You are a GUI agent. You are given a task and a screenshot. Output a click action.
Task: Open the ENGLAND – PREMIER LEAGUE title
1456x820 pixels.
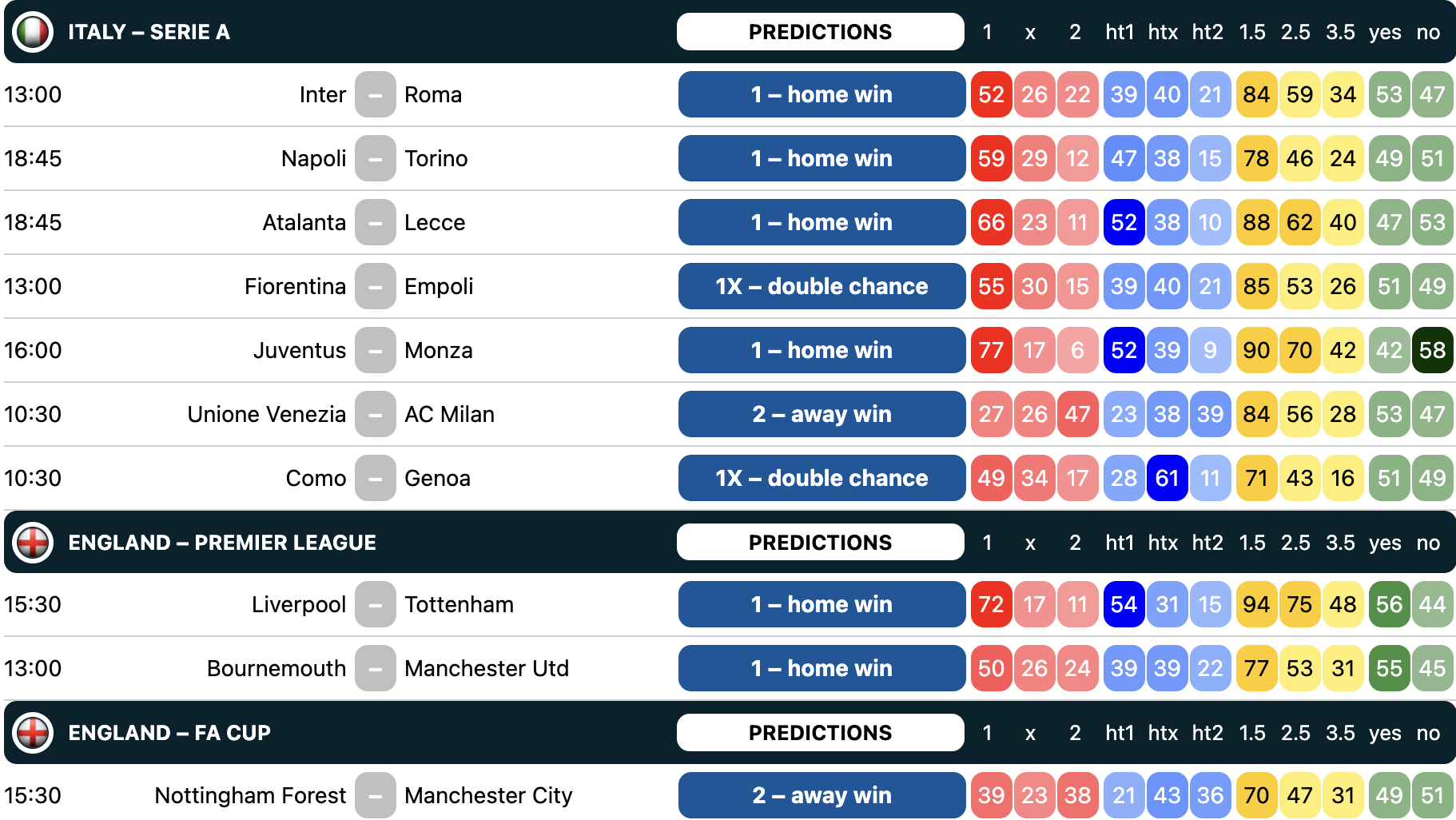222,543
